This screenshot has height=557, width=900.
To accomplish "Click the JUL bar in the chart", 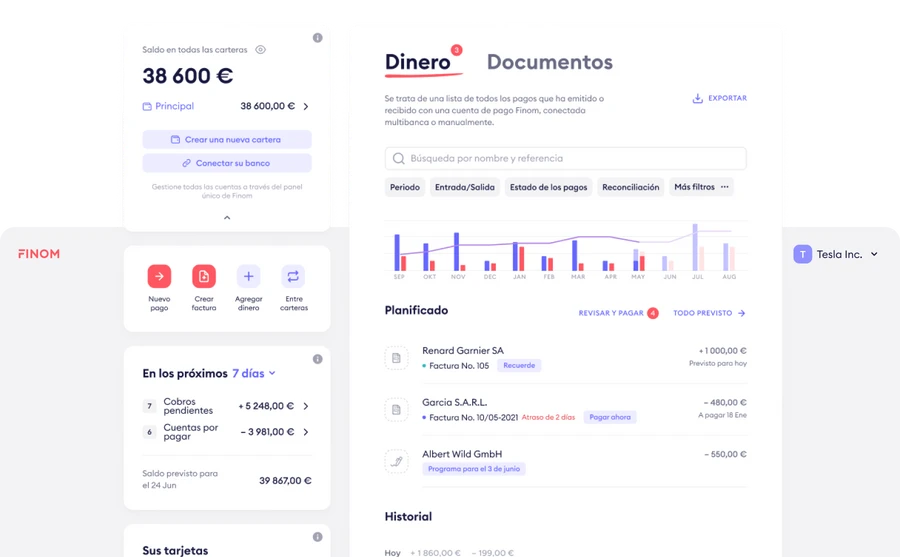I will tap(695, 248).
